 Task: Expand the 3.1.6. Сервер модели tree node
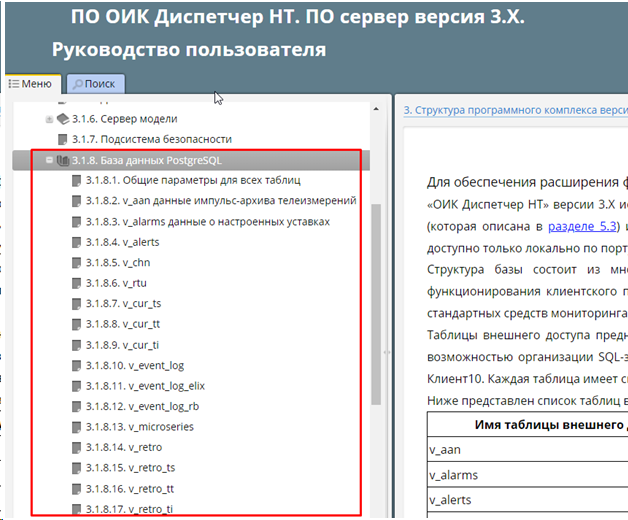pyautogui.click(x=48, y=119)
